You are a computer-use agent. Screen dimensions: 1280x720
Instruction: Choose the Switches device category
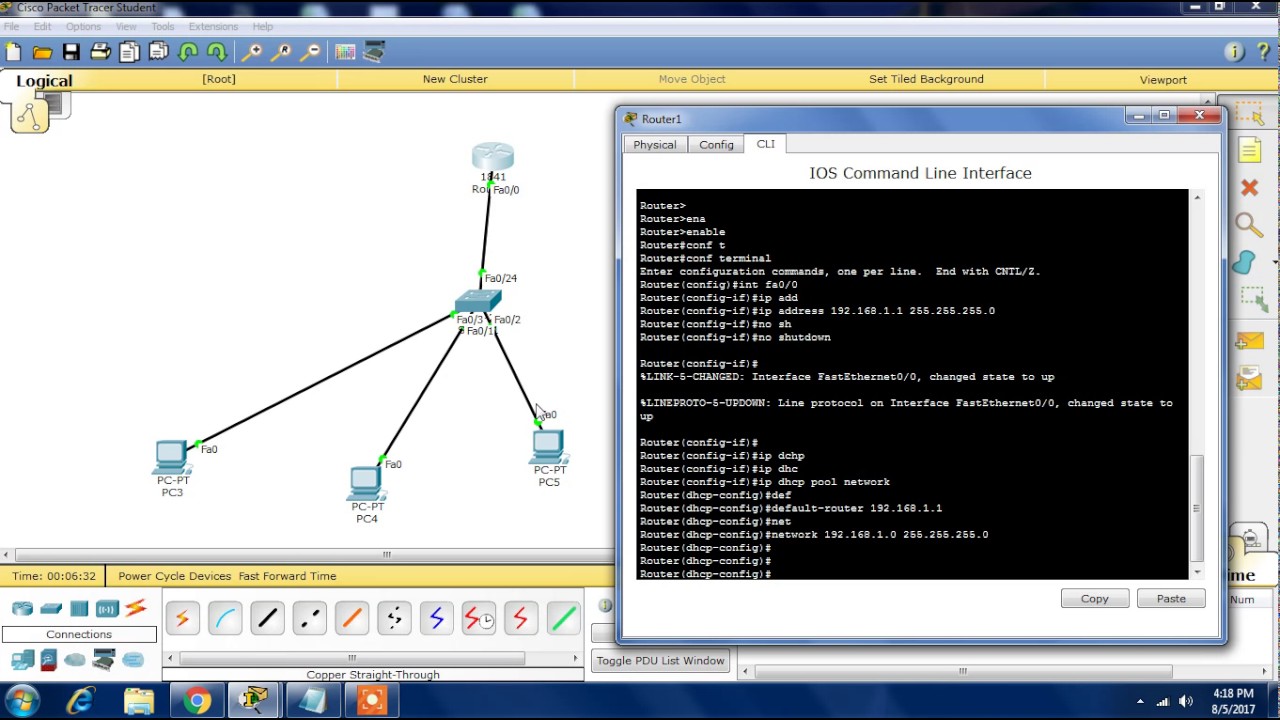(x=51, y=608)
